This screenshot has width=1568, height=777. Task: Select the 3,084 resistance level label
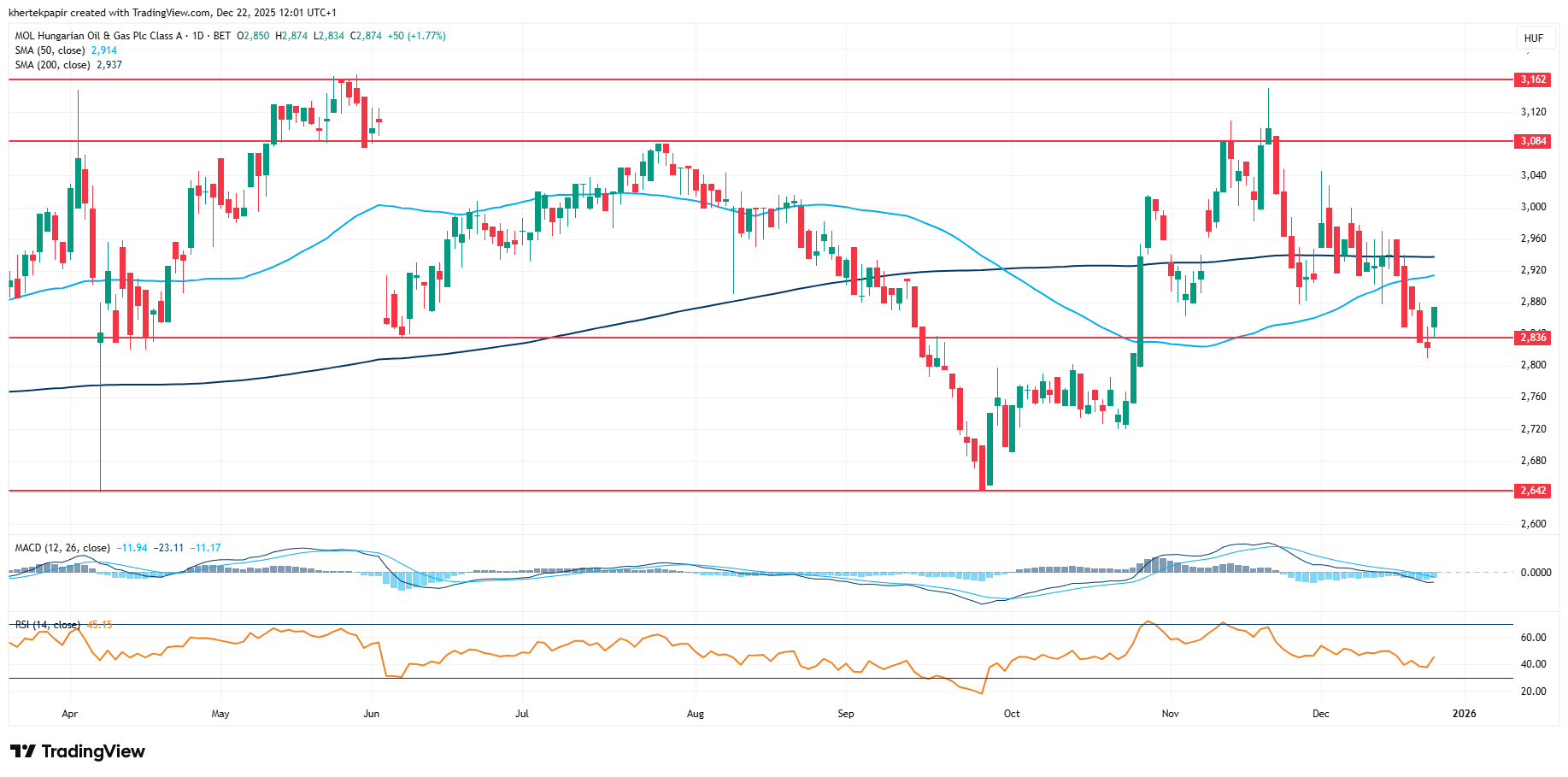[1532, 141]
